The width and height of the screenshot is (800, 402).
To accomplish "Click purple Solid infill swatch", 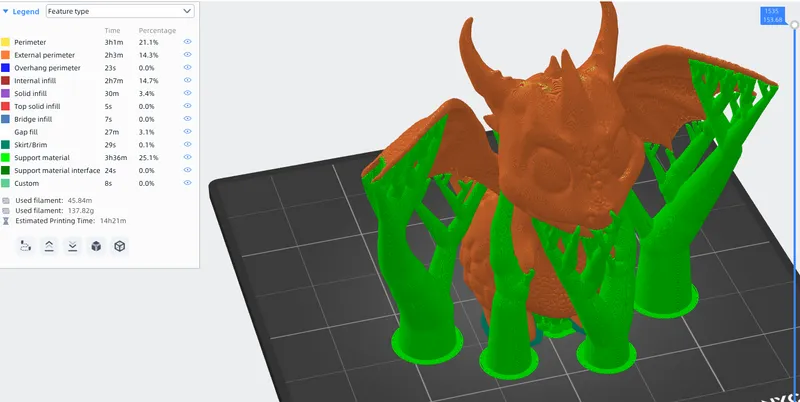I will click(5, 93).
